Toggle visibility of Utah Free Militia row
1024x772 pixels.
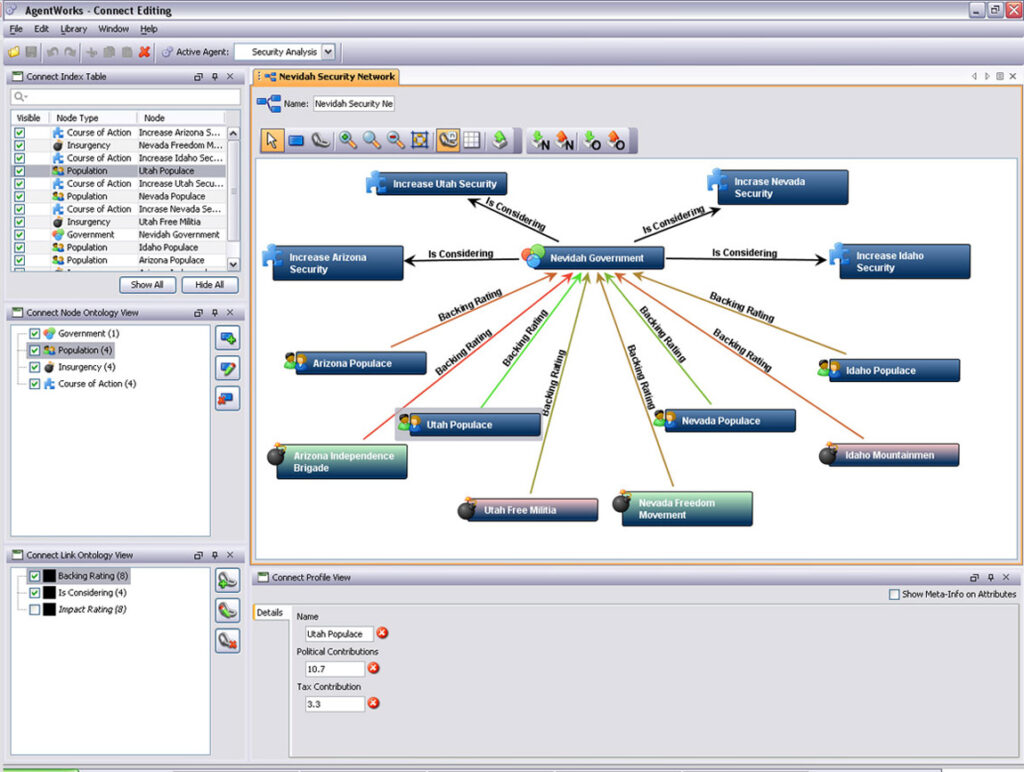[20, 222]
